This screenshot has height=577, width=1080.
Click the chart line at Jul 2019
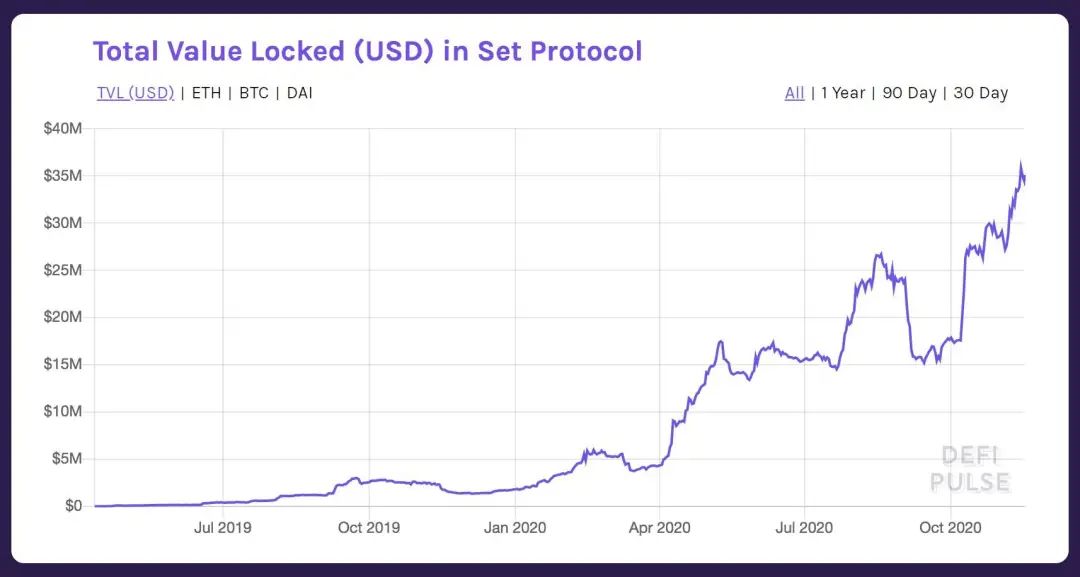point(221,502)
